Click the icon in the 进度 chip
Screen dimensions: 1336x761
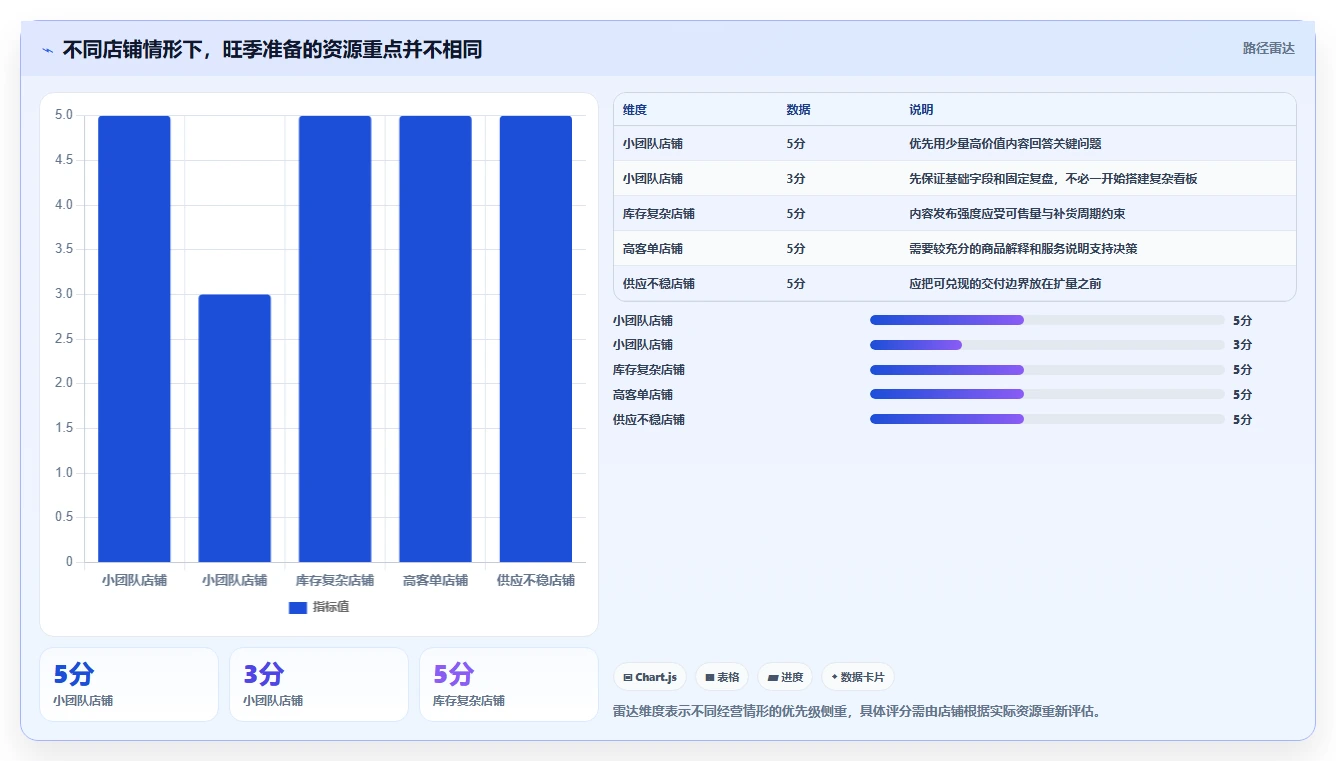click(x=772, y=677)
